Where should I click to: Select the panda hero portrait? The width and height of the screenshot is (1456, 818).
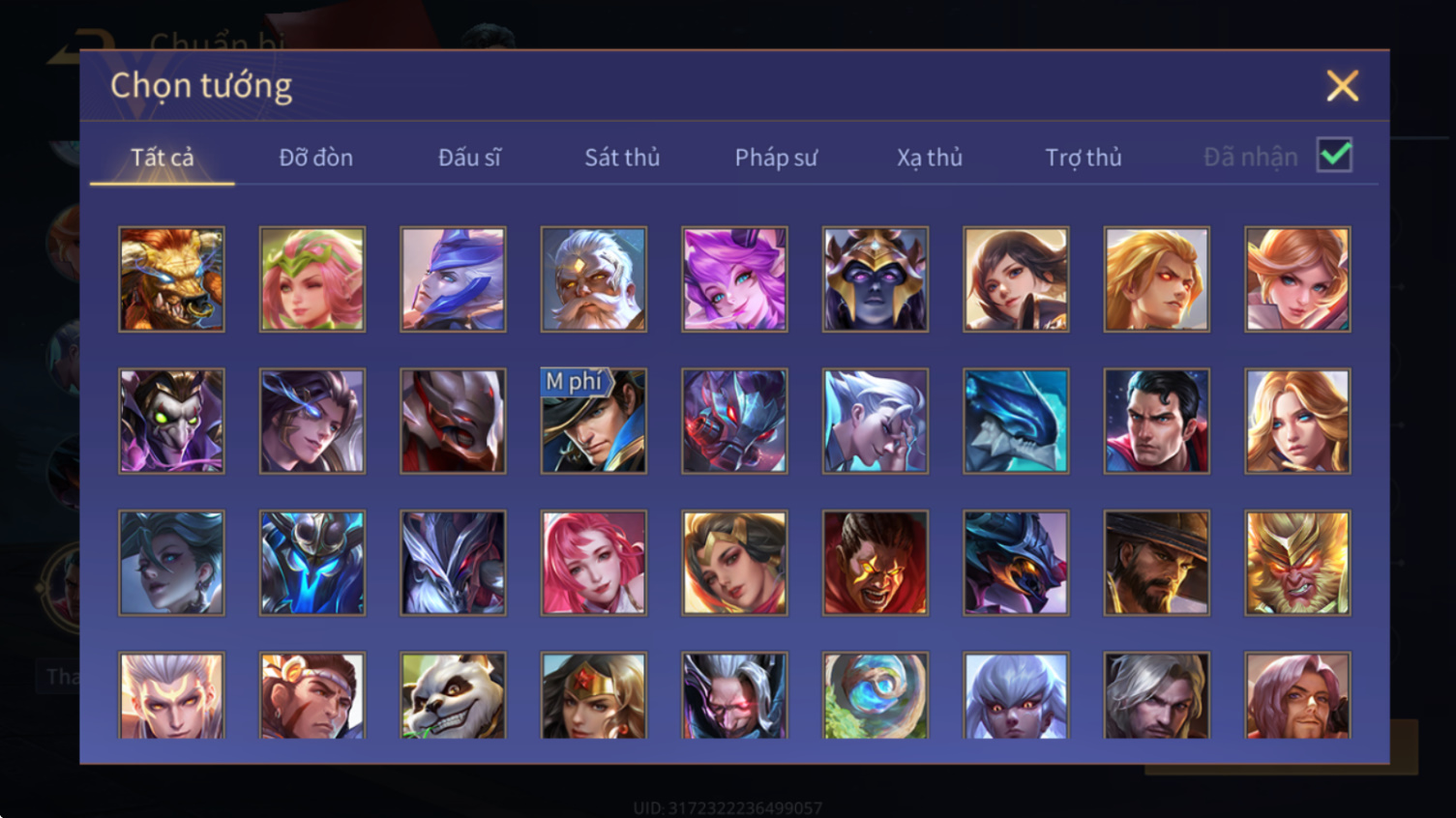(x=453, y=695)
